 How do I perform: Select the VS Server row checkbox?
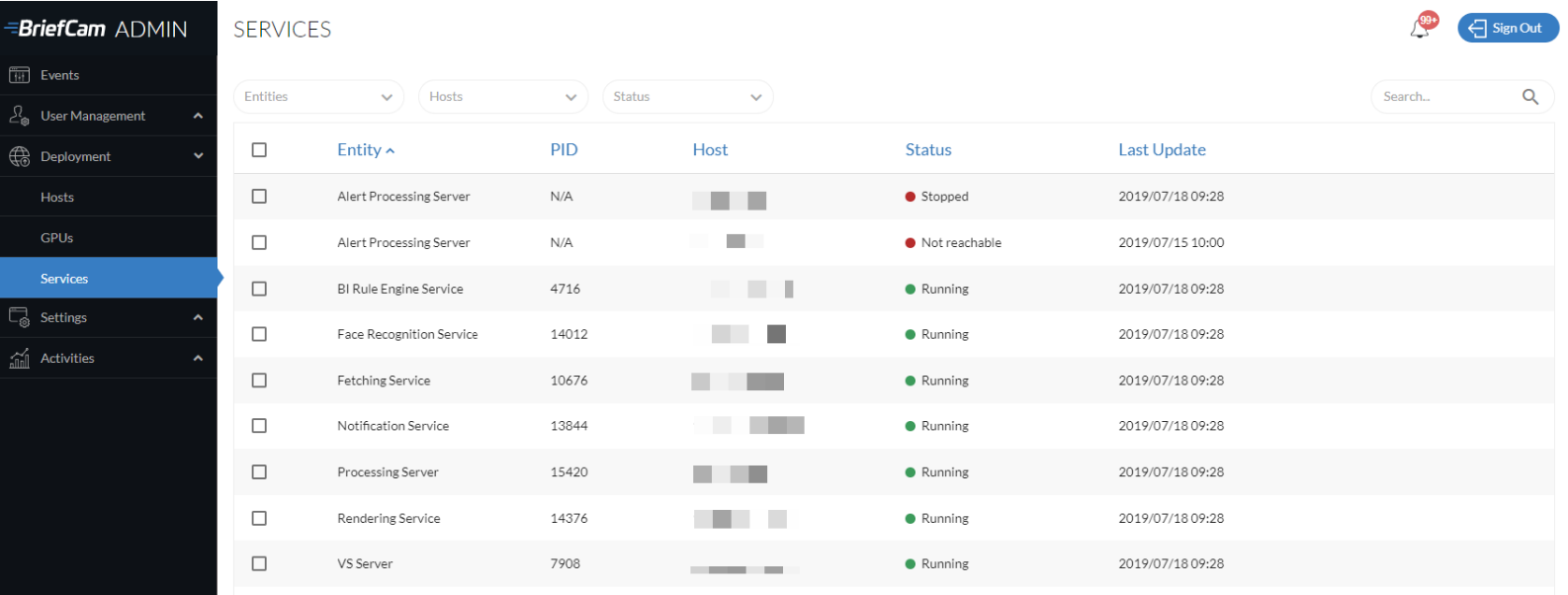point(259,563)
